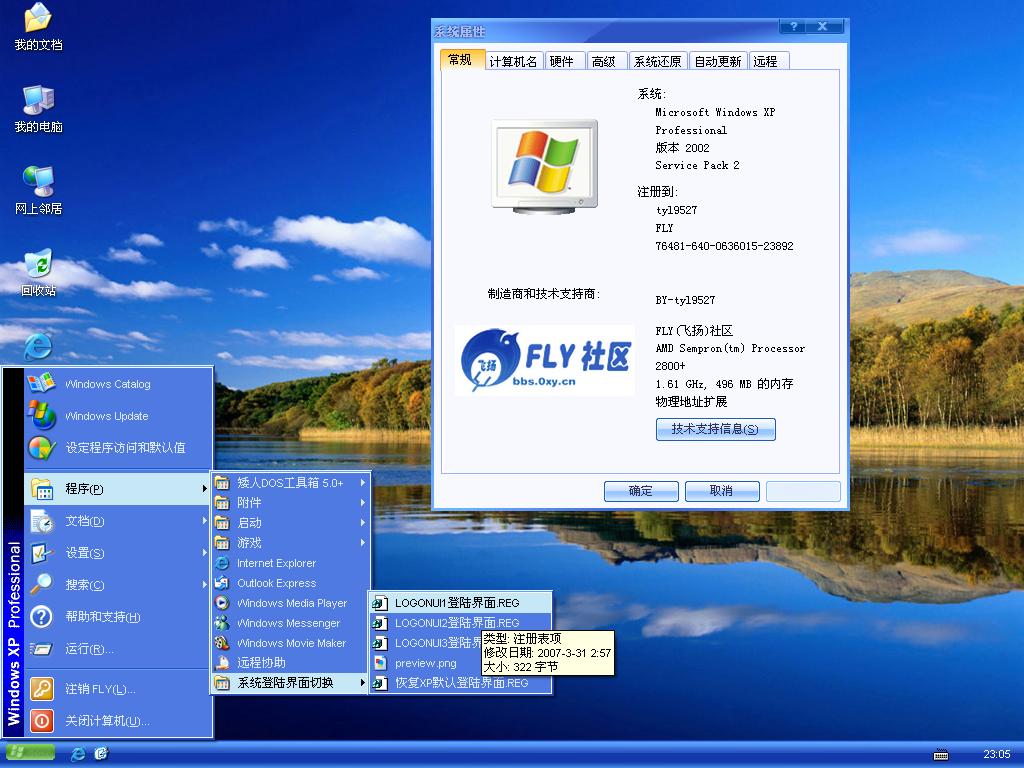Launch the Windows Media Player icon
This screenshot has width=1024, height=768.
pyautogui.click(x=223, y=603)
